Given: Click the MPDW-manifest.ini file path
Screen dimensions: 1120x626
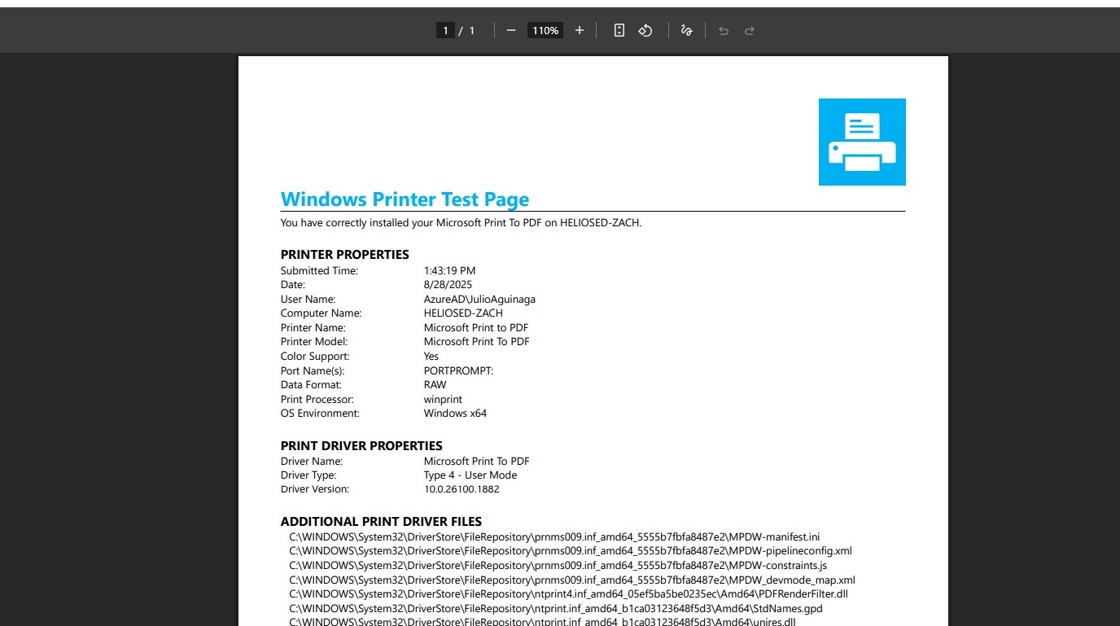Looking at the screenshot, I should click(x=554, y=537).
